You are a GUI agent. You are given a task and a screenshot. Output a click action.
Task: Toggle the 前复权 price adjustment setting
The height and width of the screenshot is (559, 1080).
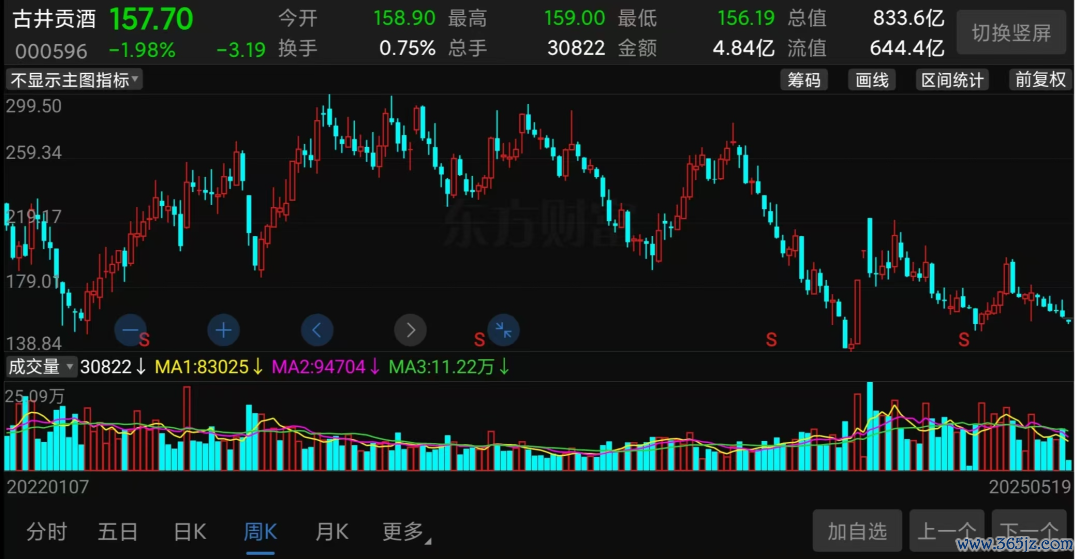[x=1040, y=80]
